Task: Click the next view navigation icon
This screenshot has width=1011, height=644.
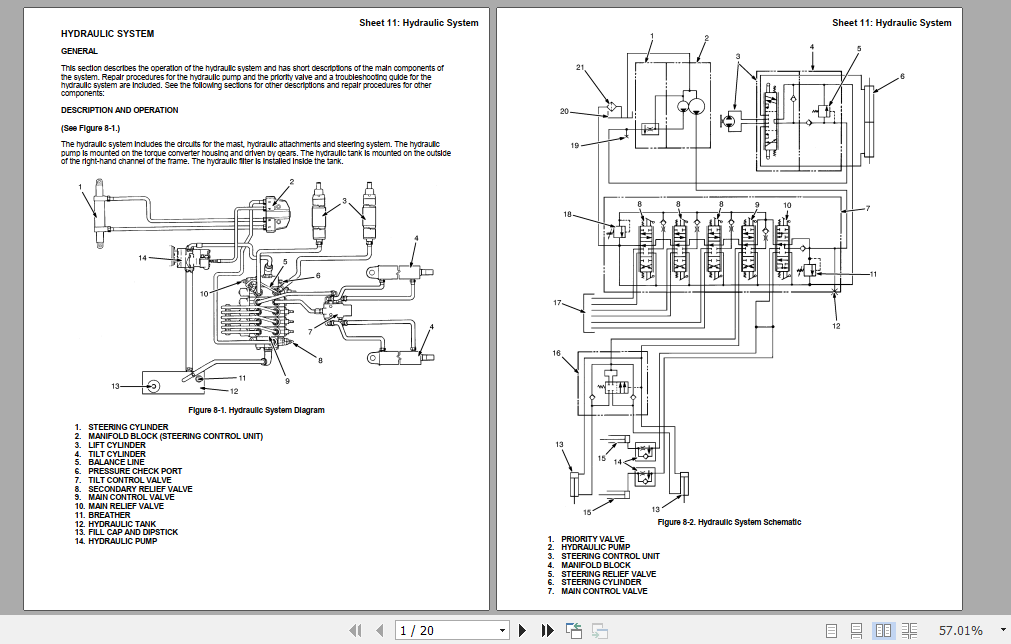Action: click(600, 630)
